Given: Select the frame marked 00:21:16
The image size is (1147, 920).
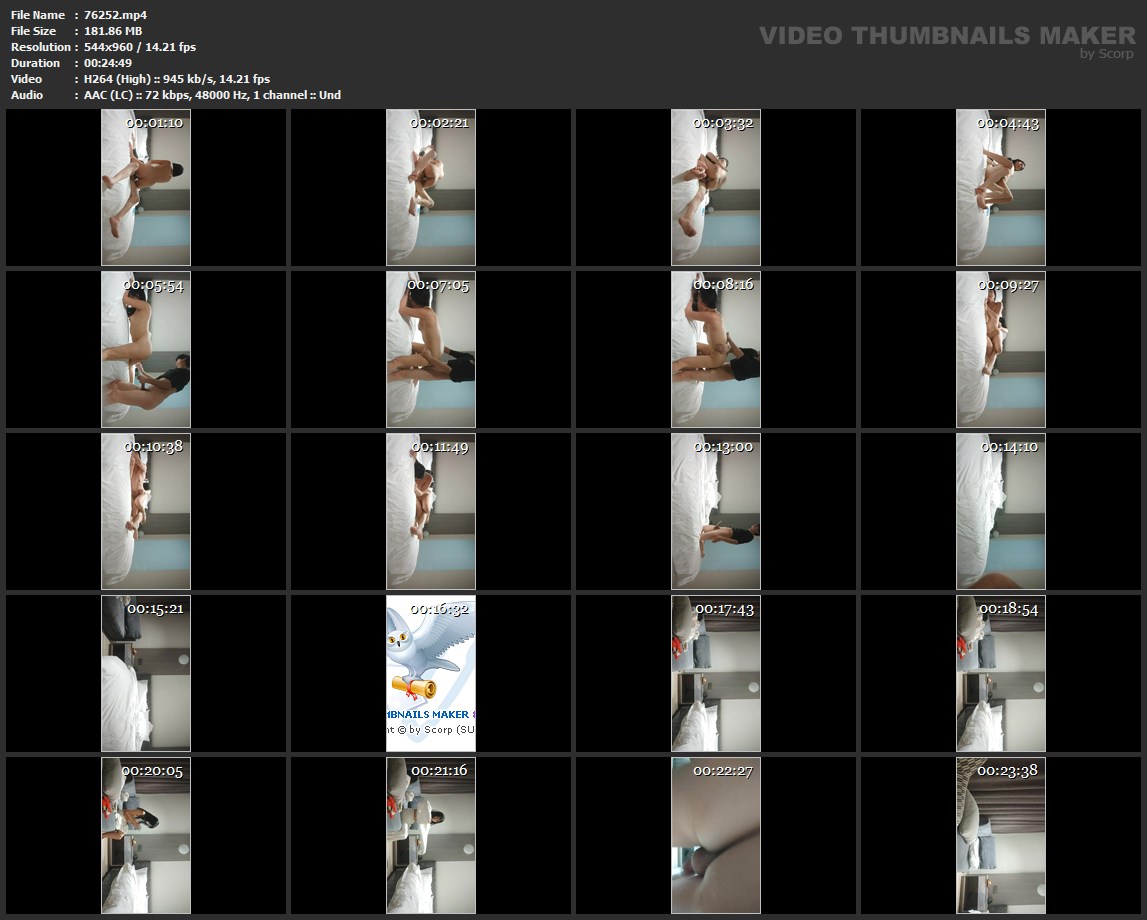Looking at the screenshot, I should coord(431,835).
